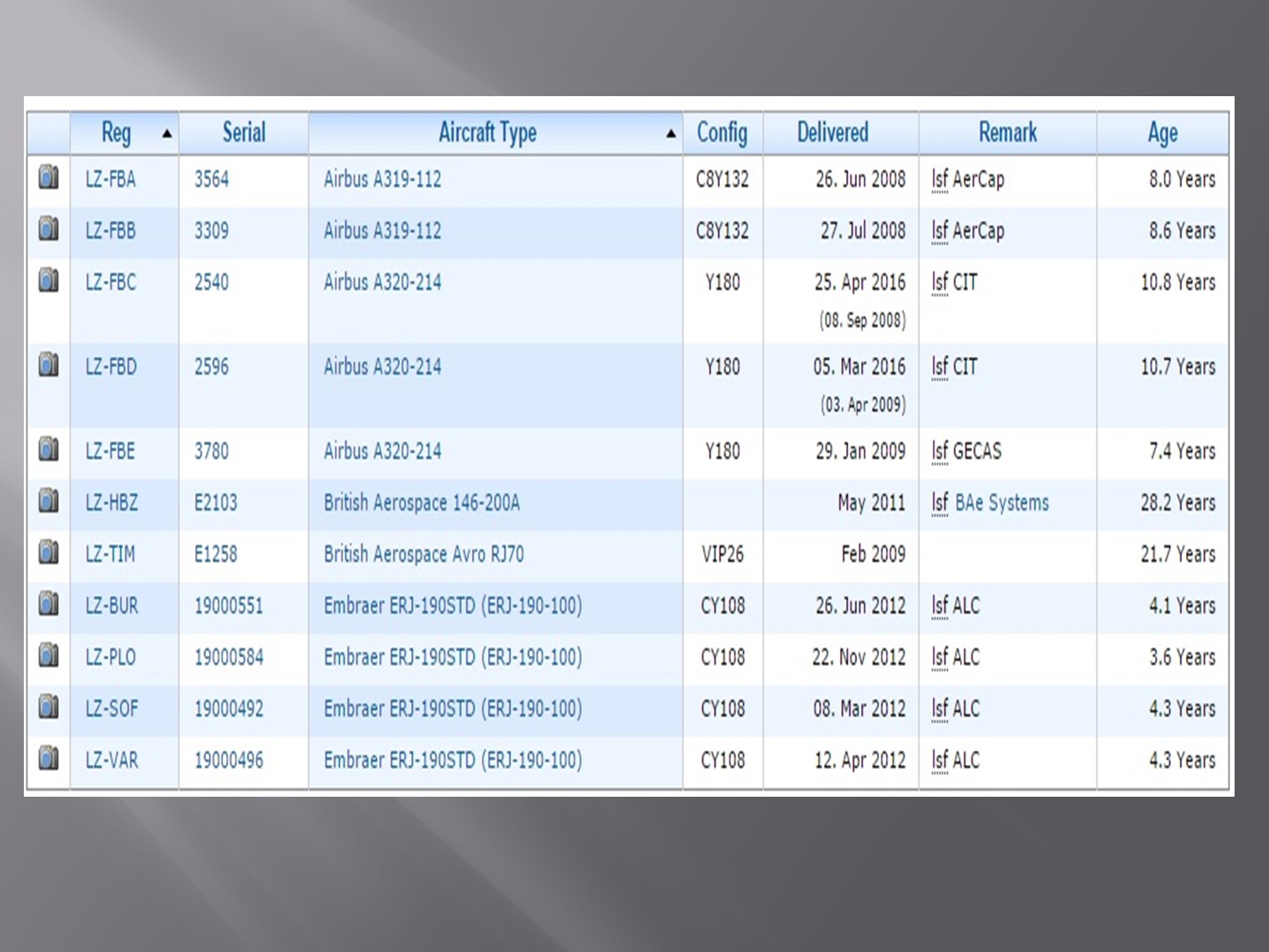Open photo icon for LZ-FBC row

[x=49, y=281]
